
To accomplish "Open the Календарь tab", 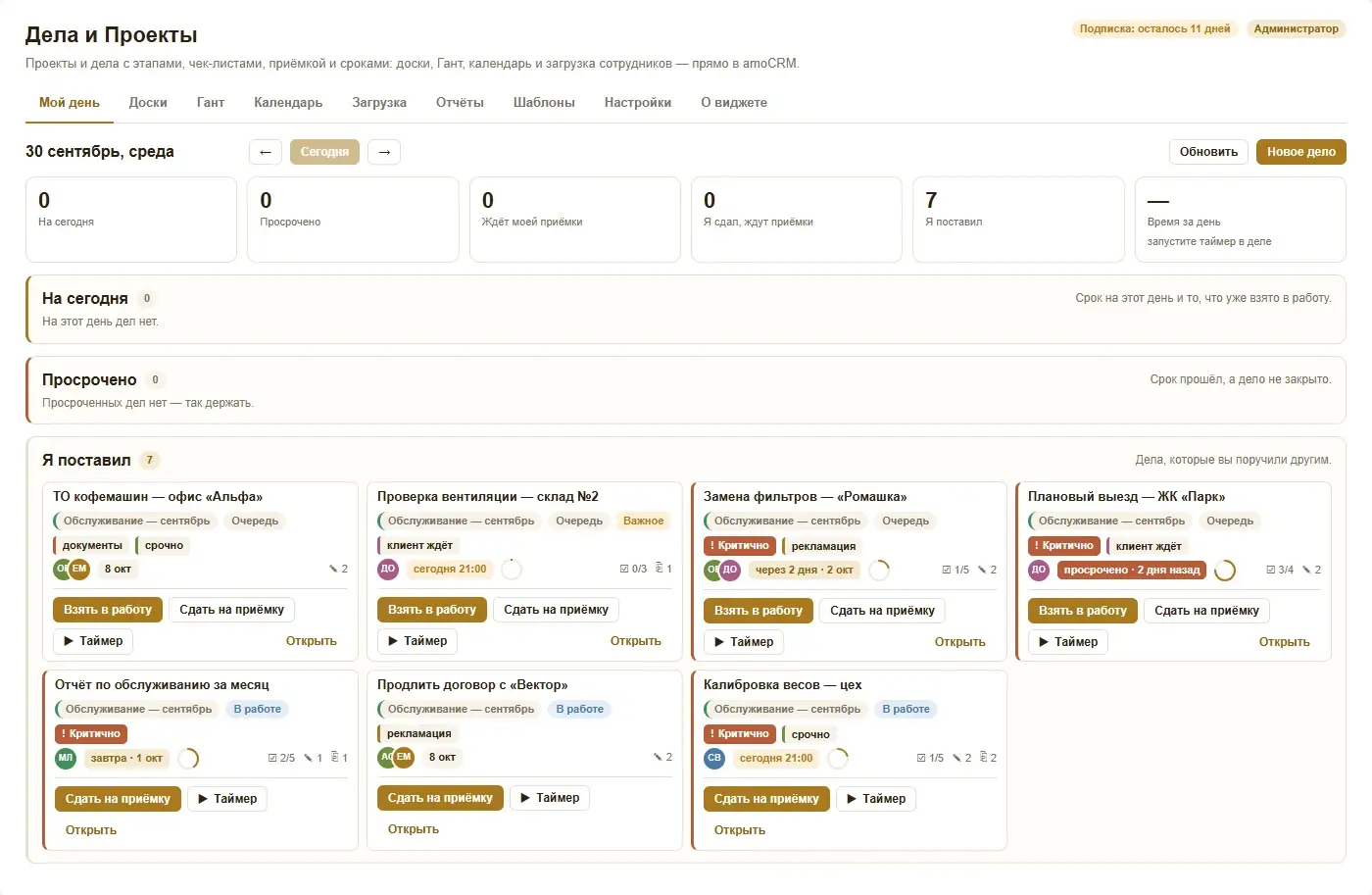I will pos(288,103).
